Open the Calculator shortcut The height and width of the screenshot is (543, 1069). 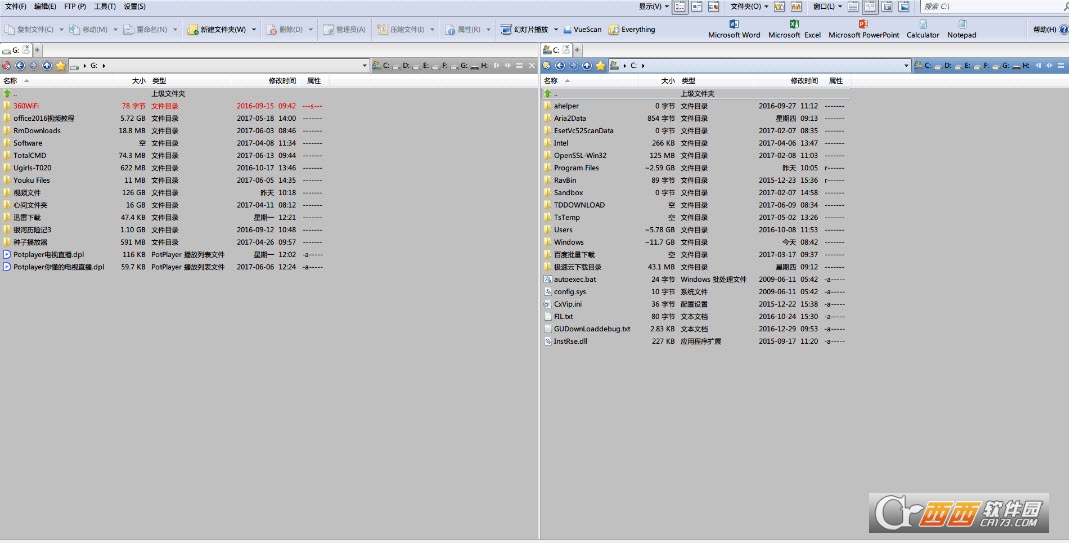(x=922, y=29)
